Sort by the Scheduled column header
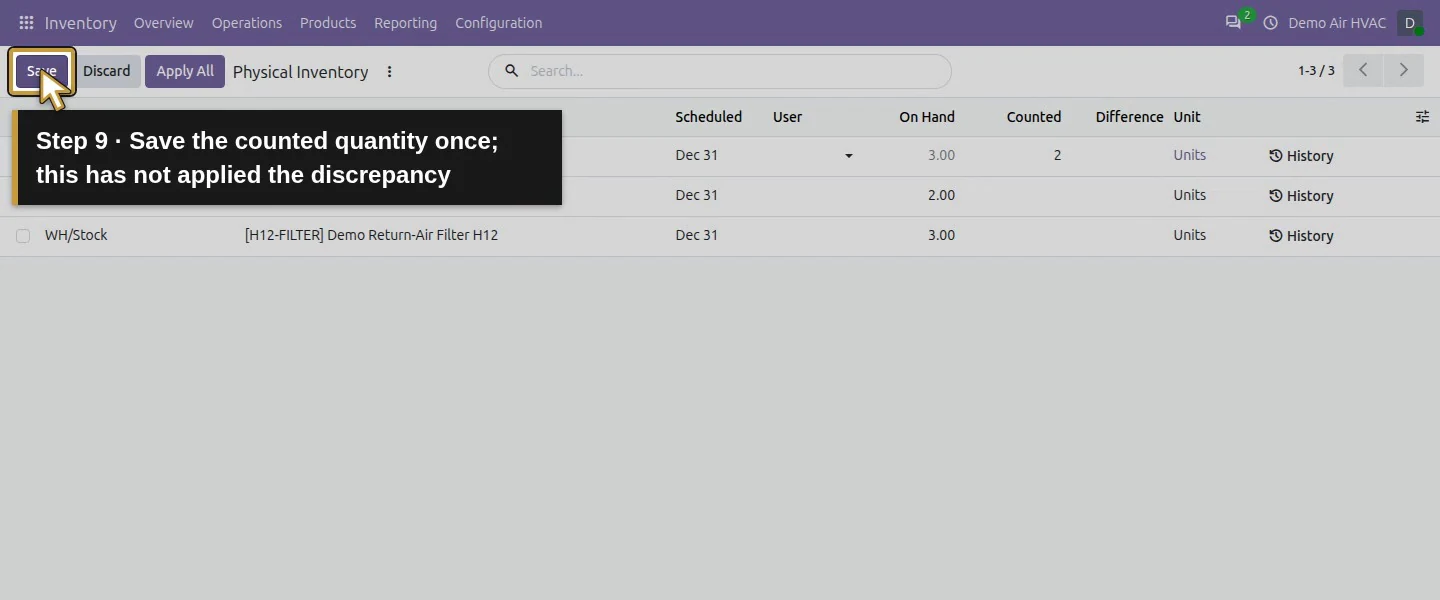The width and height of the screenshot is (1440, 600). (x=708, y=117)
